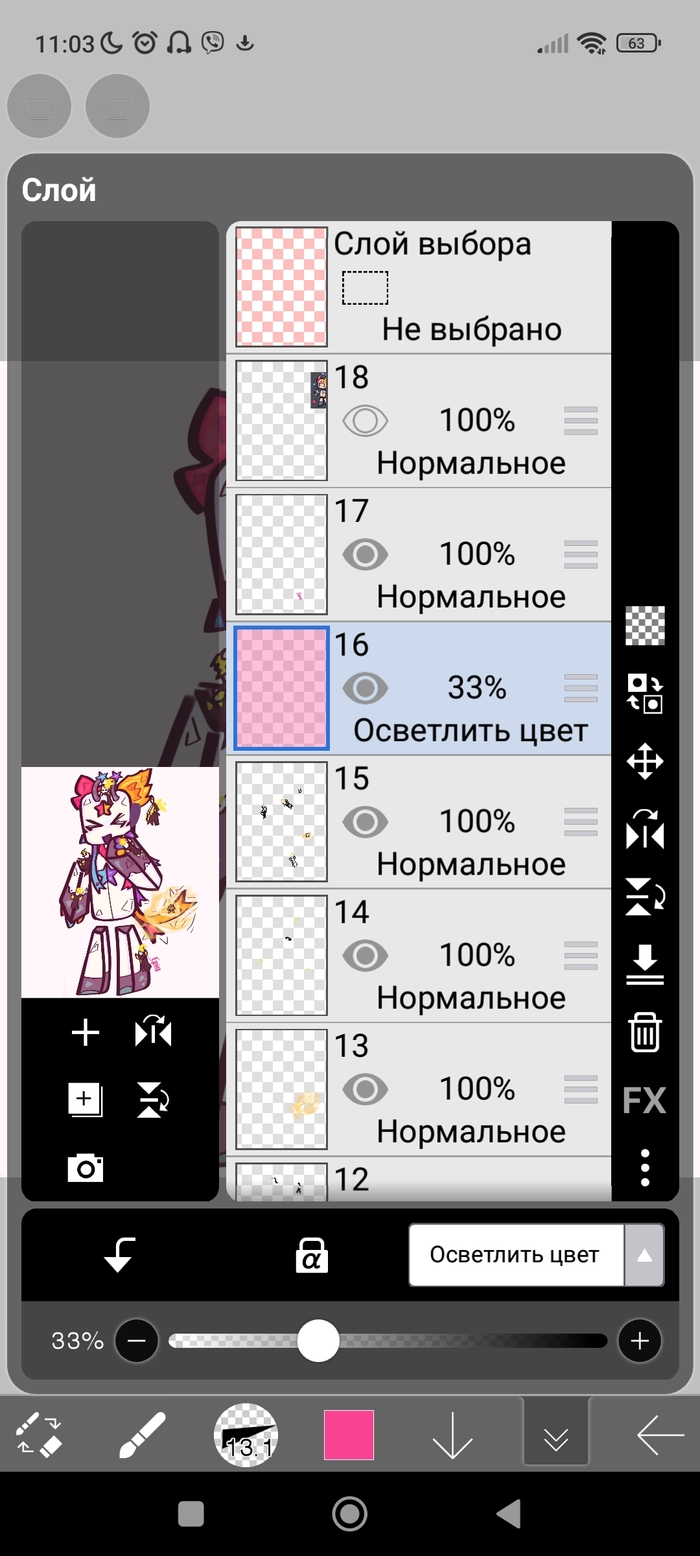
Task: Open the Осветлить цвет blend mode dropdown
Action: pos(516,1255)
